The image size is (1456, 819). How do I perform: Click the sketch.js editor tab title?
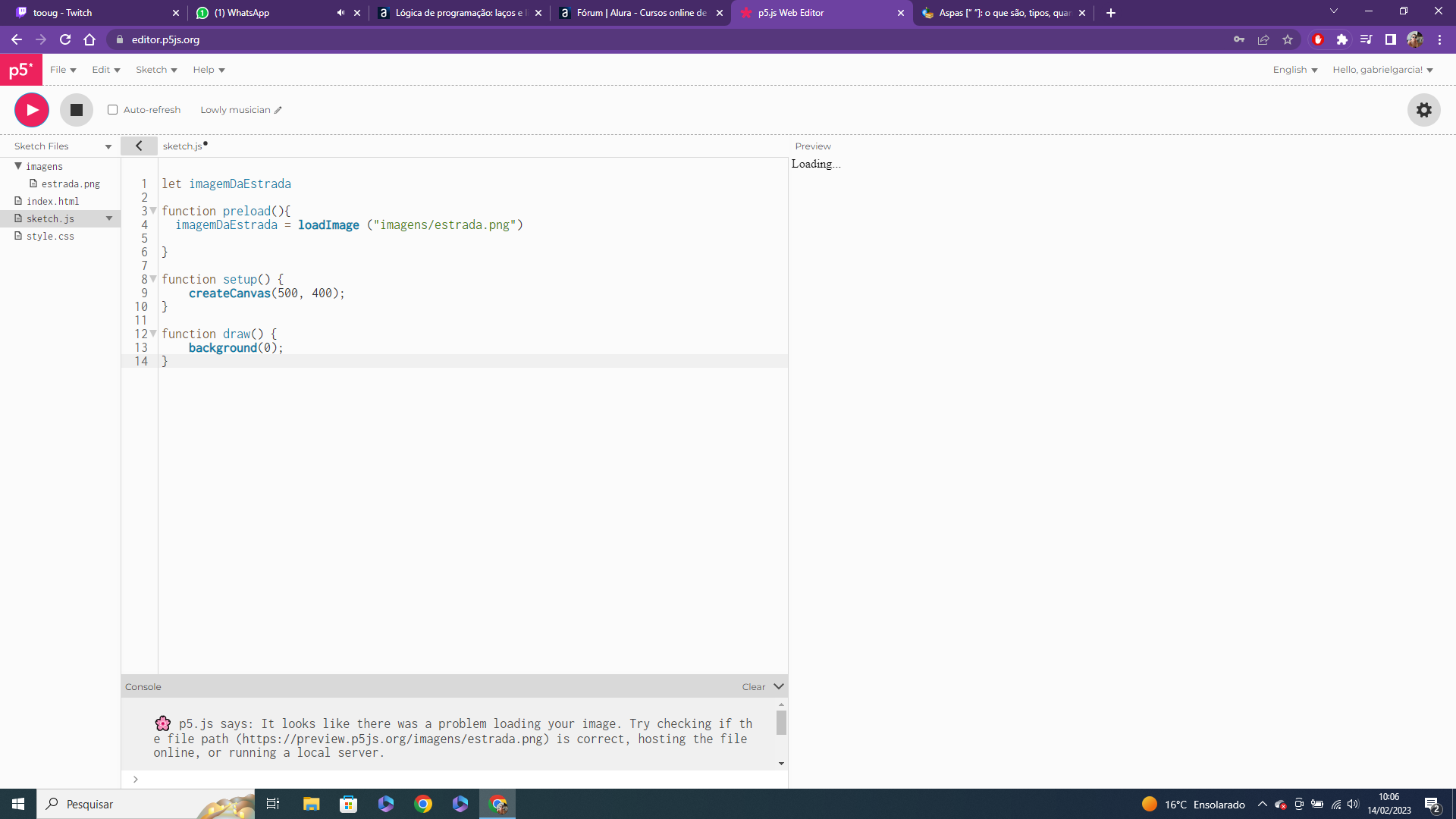coord(183,146)
